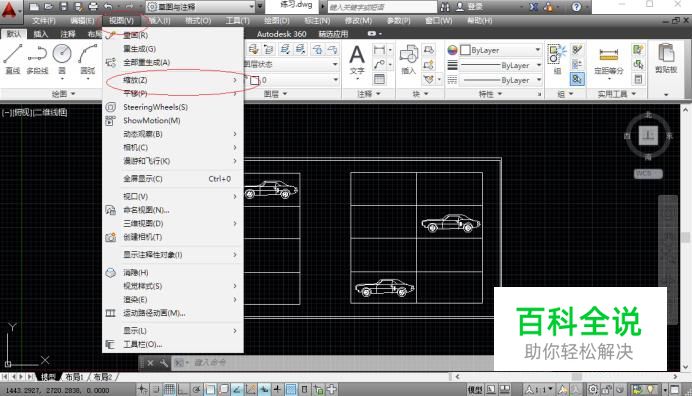Toggle polar tracking in status bar
The image size is (692, 396).
196,389
